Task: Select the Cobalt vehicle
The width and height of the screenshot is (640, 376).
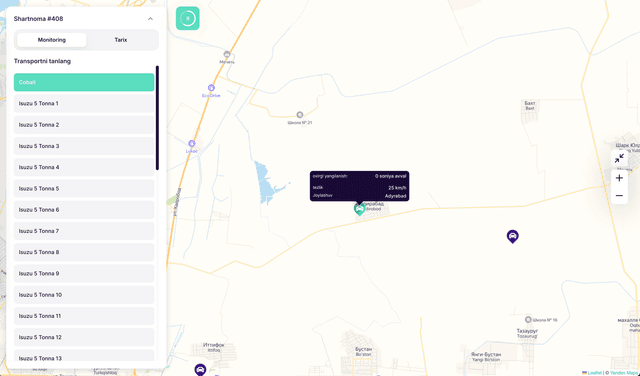Action: click(x=84, y=82)
